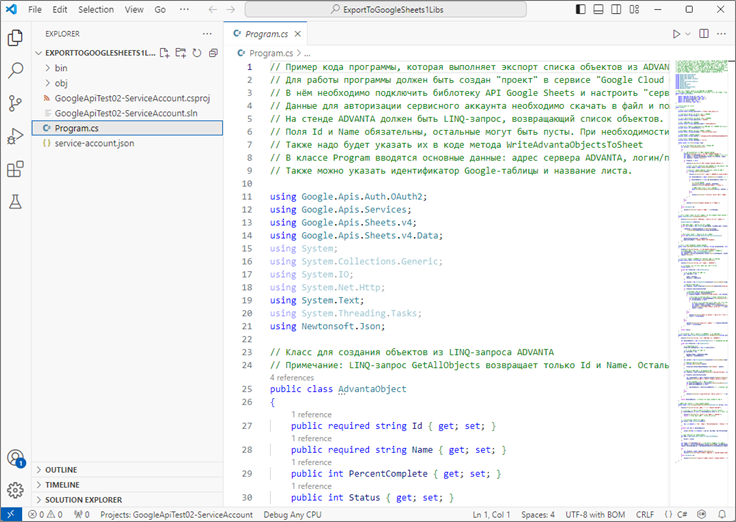The image size is (736, 522).
Task: Open run options dropdown arrow
Action: (688, 34)
